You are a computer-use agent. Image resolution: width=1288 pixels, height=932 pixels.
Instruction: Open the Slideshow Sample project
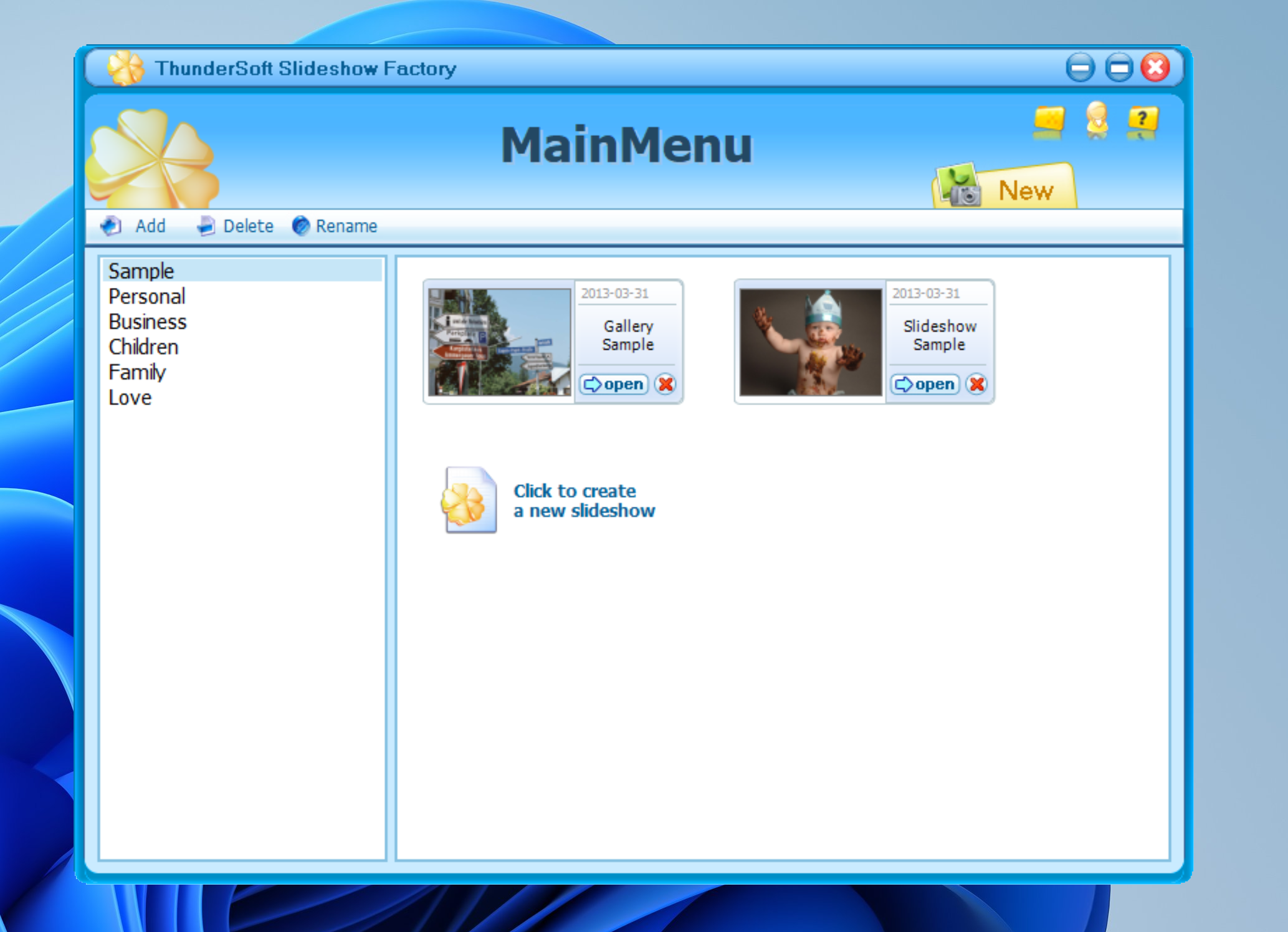[925, 384]
